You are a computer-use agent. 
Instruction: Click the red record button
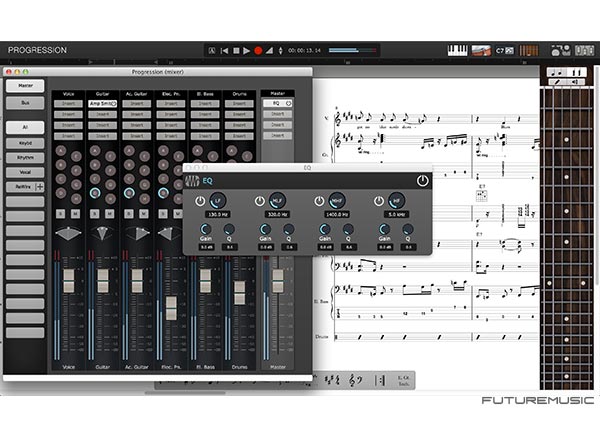click(x=258, y=51)
